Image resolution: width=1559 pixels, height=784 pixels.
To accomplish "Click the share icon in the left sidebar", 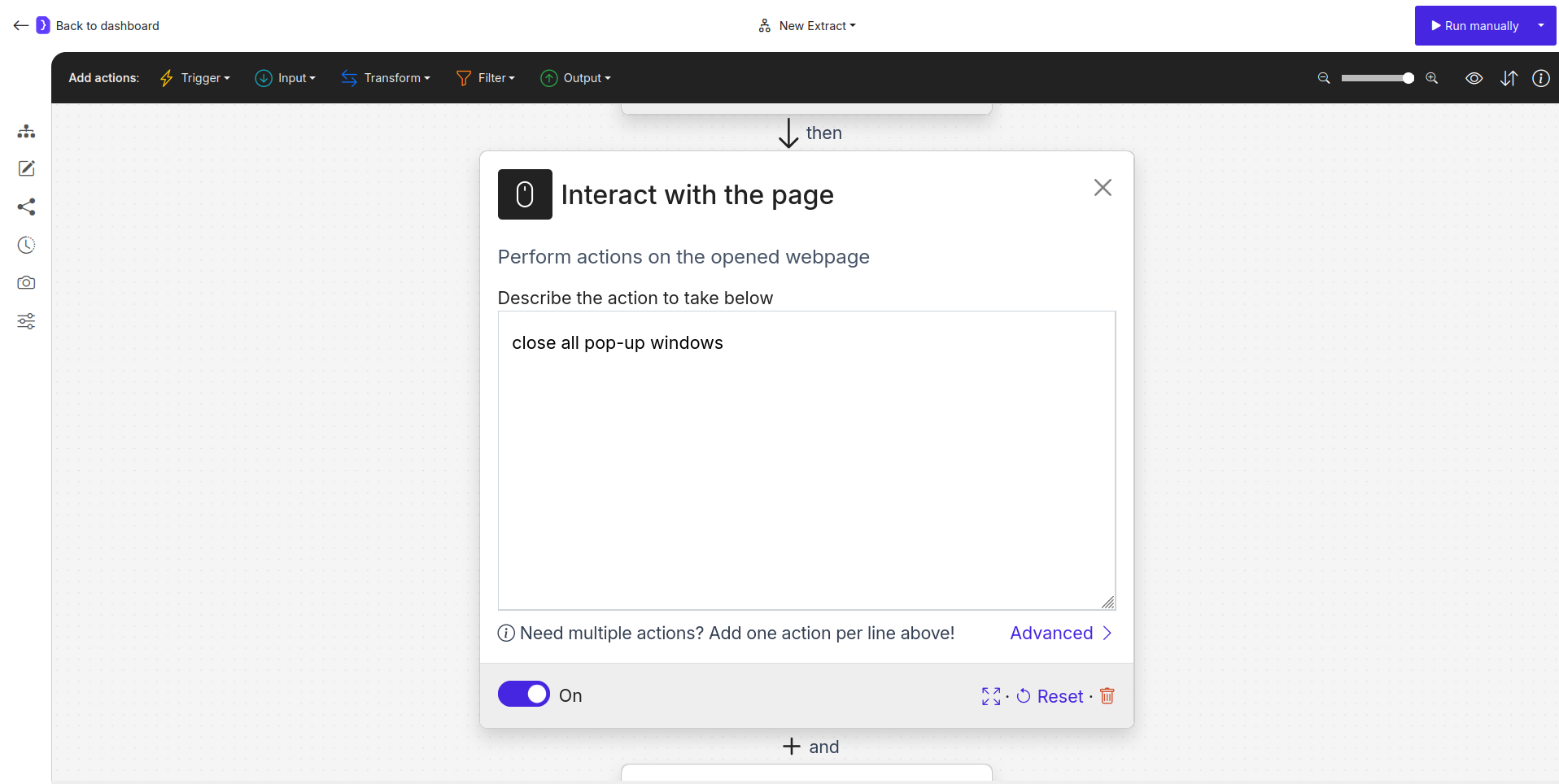I will coord(26,207).
